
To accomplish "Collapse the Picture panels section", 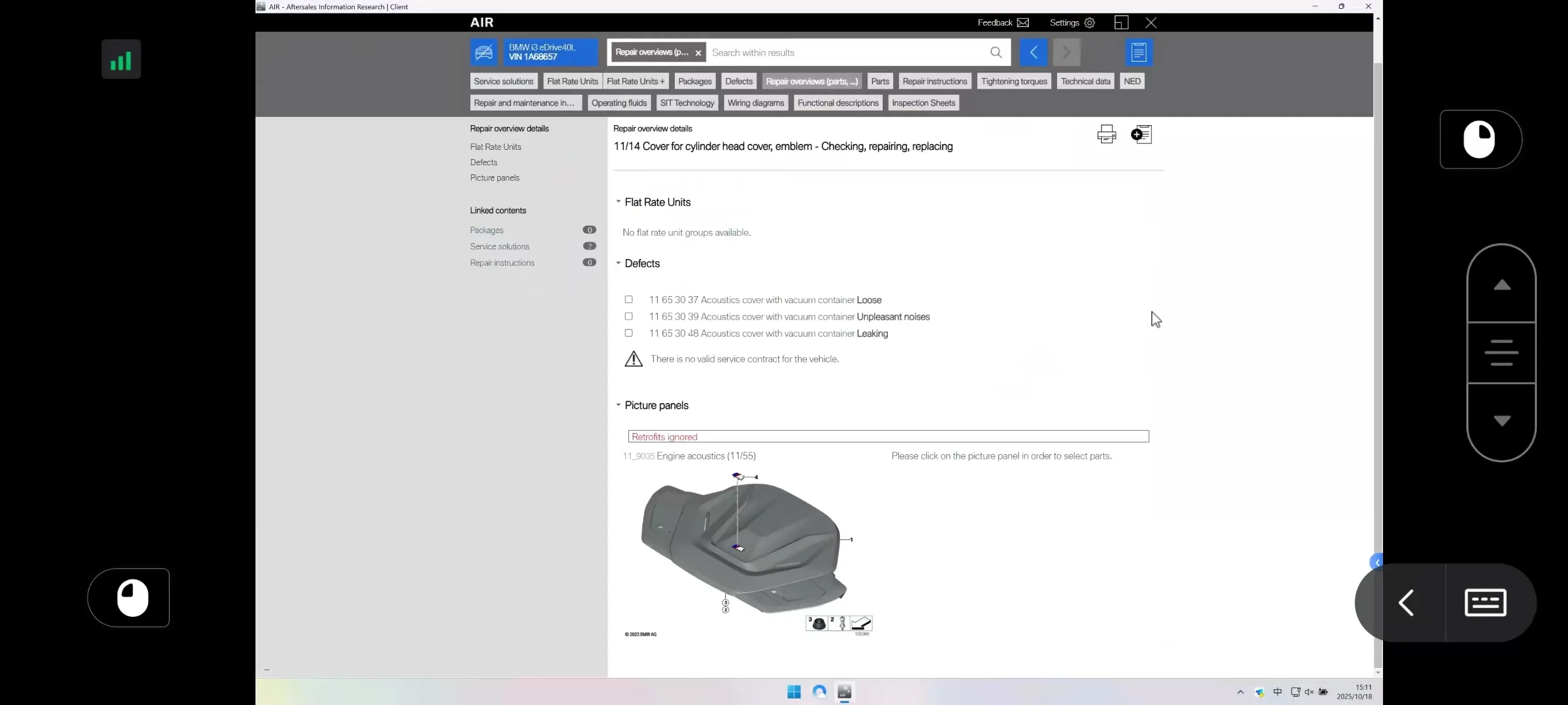I will [618, 405].
